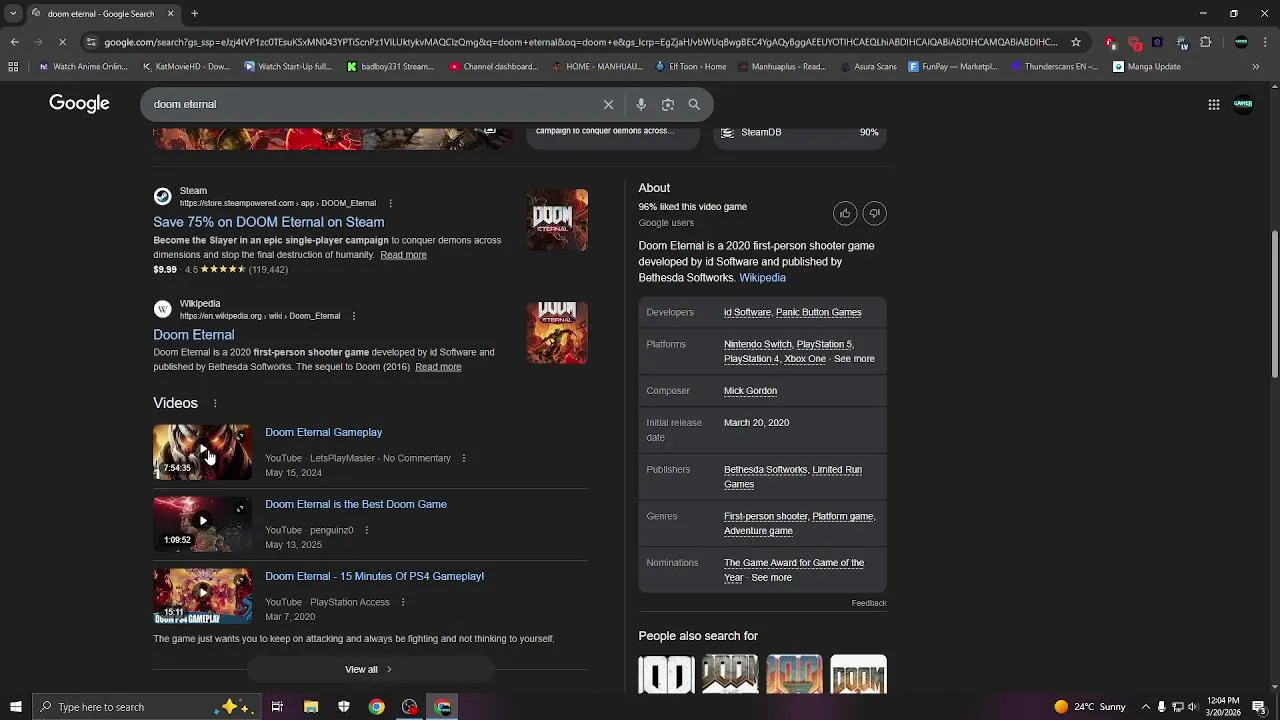Open the Google account avatar

coord(1243,103)
